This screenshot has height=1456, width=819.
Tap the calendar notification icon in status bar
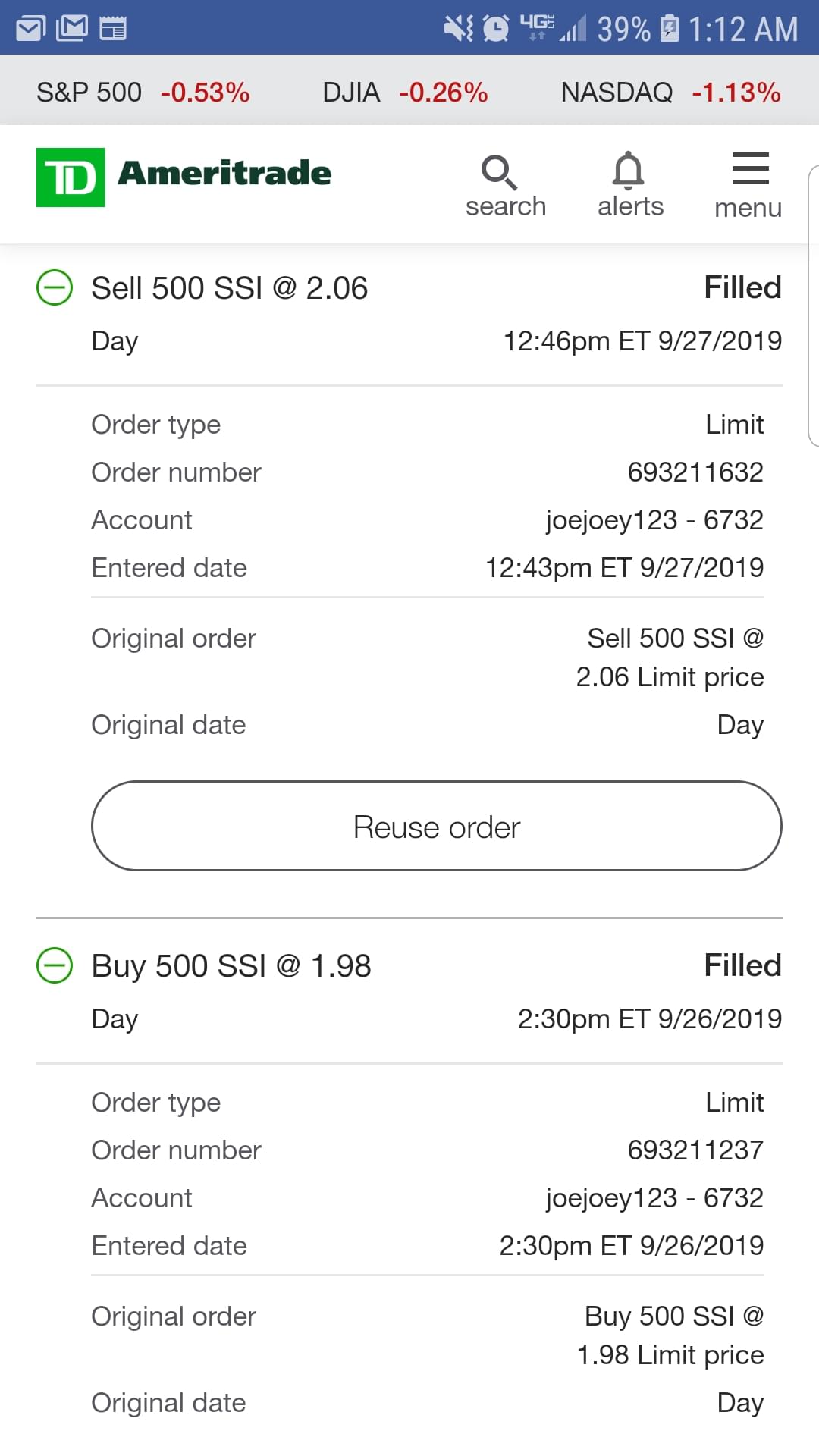coord(113,29)
